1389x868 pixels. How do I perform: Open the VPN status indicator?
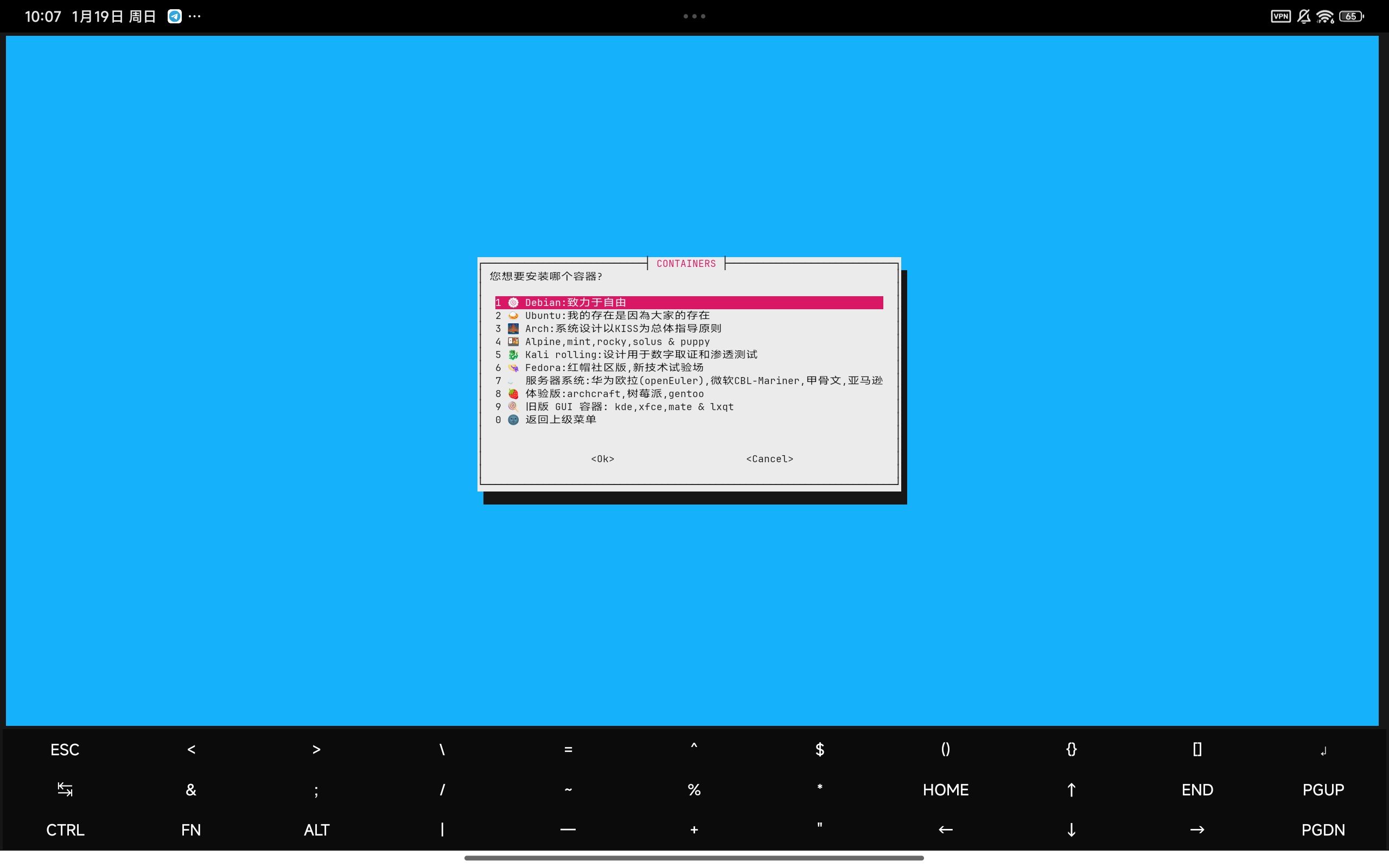(x=1280, y=16)
